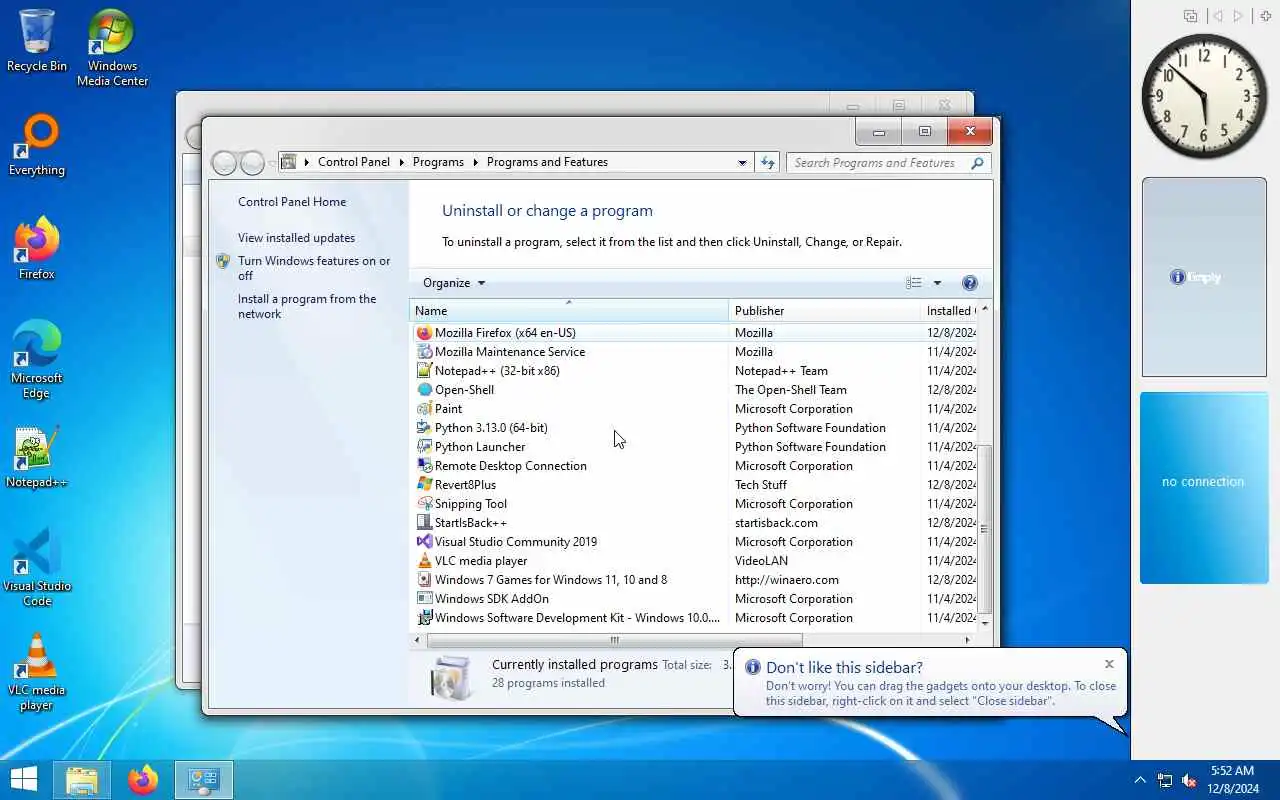Expand the address bar history dropdown

[x=742, y=162]
